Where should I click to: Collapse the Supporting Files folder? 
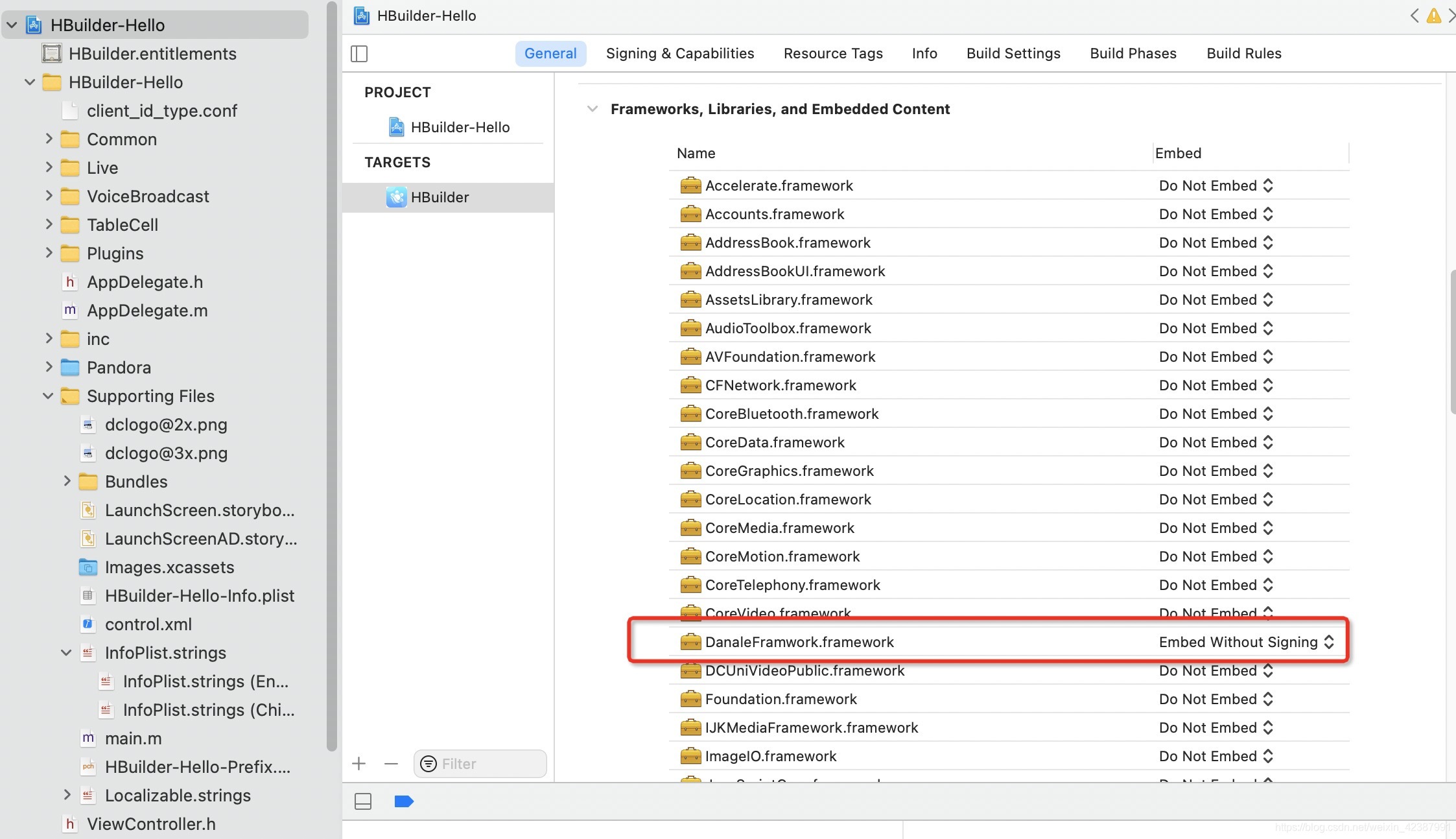point(48,396)
